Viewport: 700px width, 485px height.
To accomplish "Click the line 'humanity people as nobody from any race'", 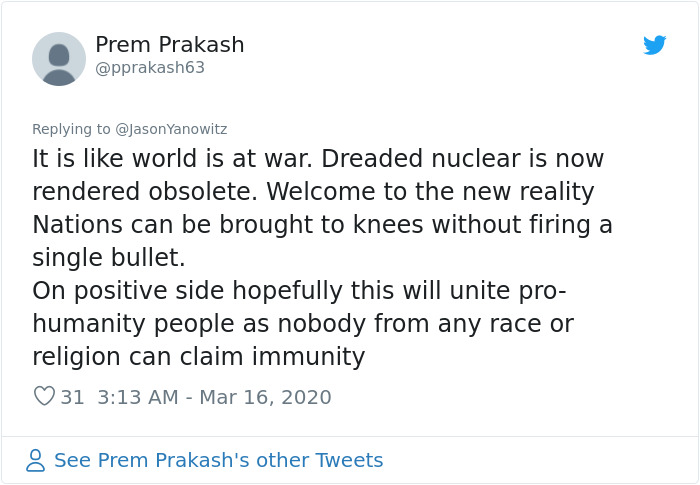I will (302, 324).
